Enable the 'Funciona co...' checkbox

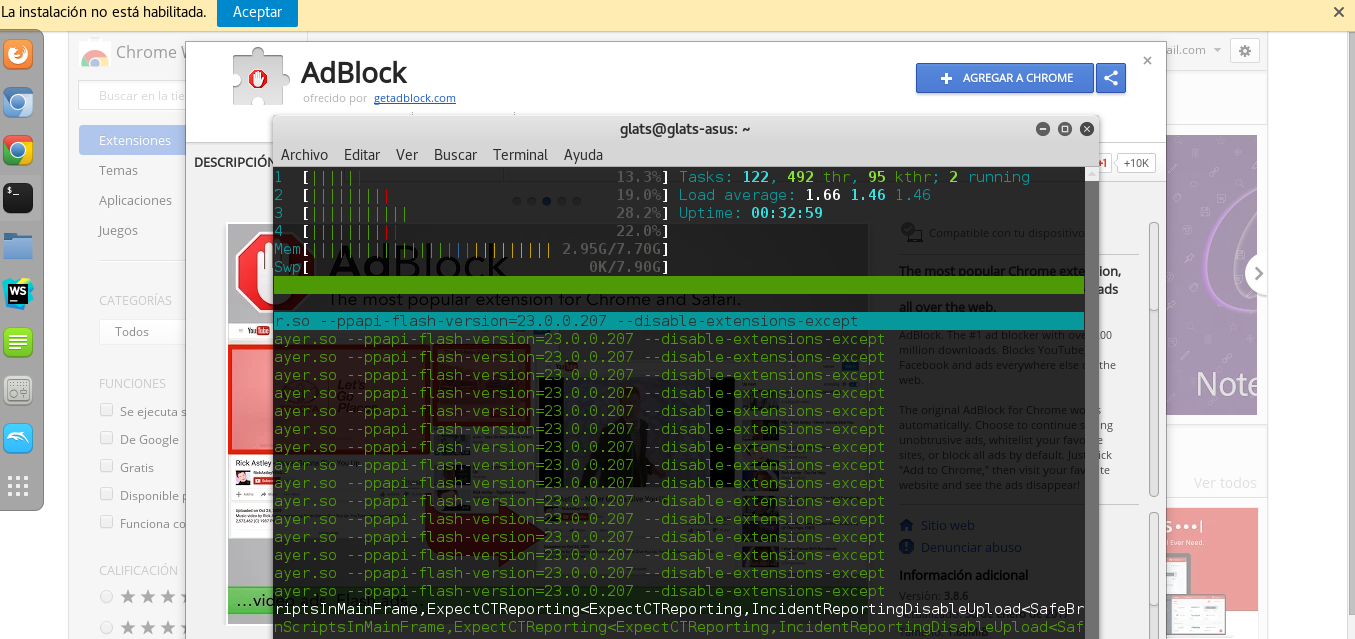point(106,523)
